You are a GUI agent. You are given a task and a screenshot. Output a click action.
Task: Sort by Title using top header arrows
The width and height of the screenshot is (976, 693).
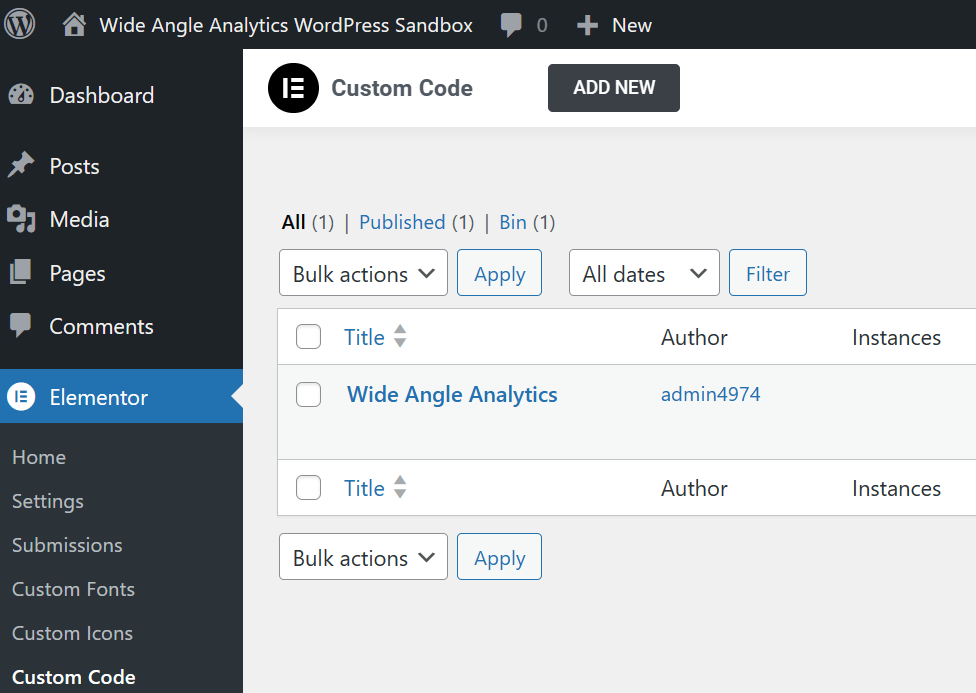pyautogui.click(x=400, y=336)
